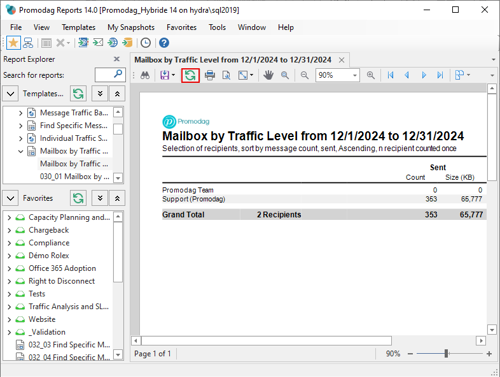Click the zoom in magnifier icon

click(x=370, y=75)
